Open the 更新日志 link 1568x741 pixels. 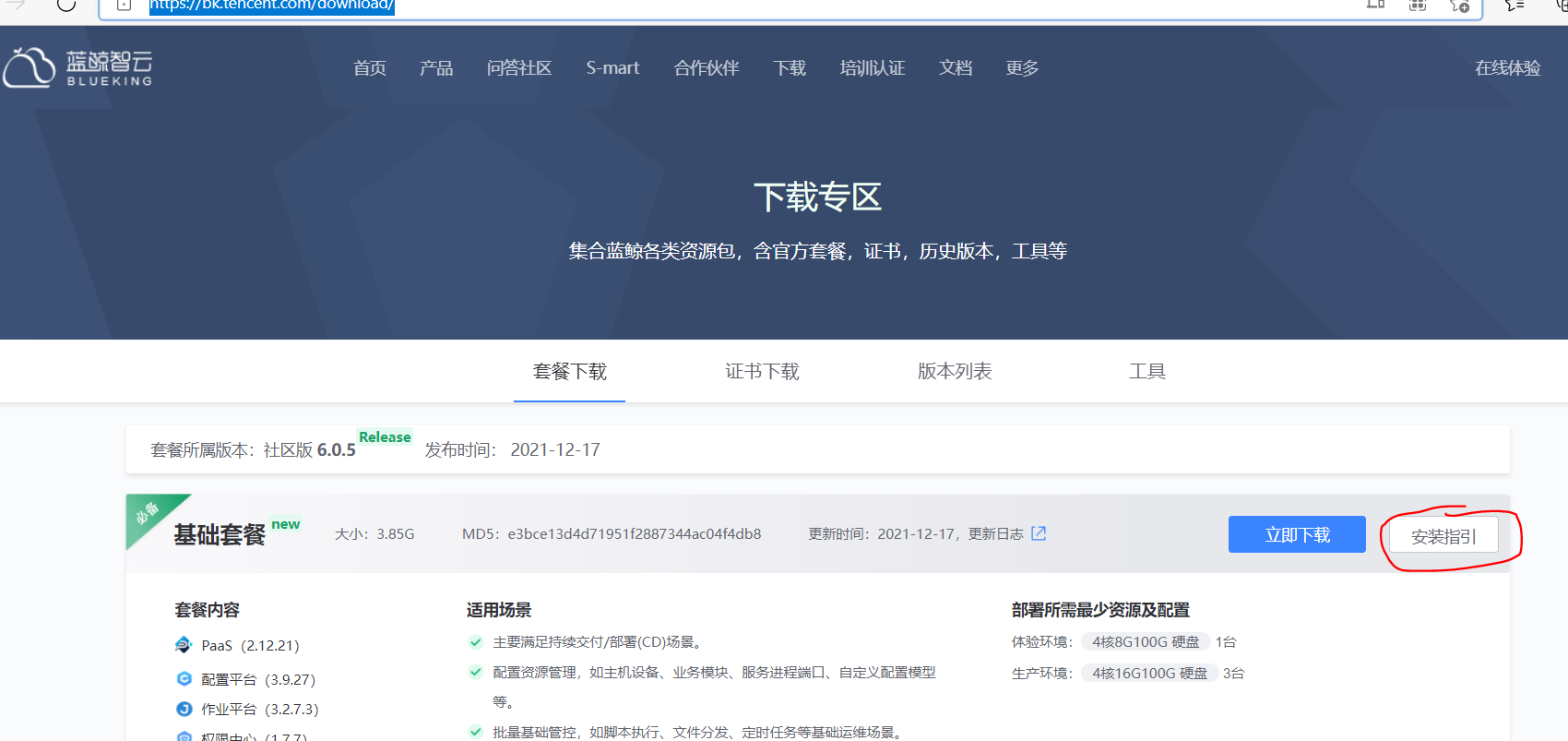[996, 534]
